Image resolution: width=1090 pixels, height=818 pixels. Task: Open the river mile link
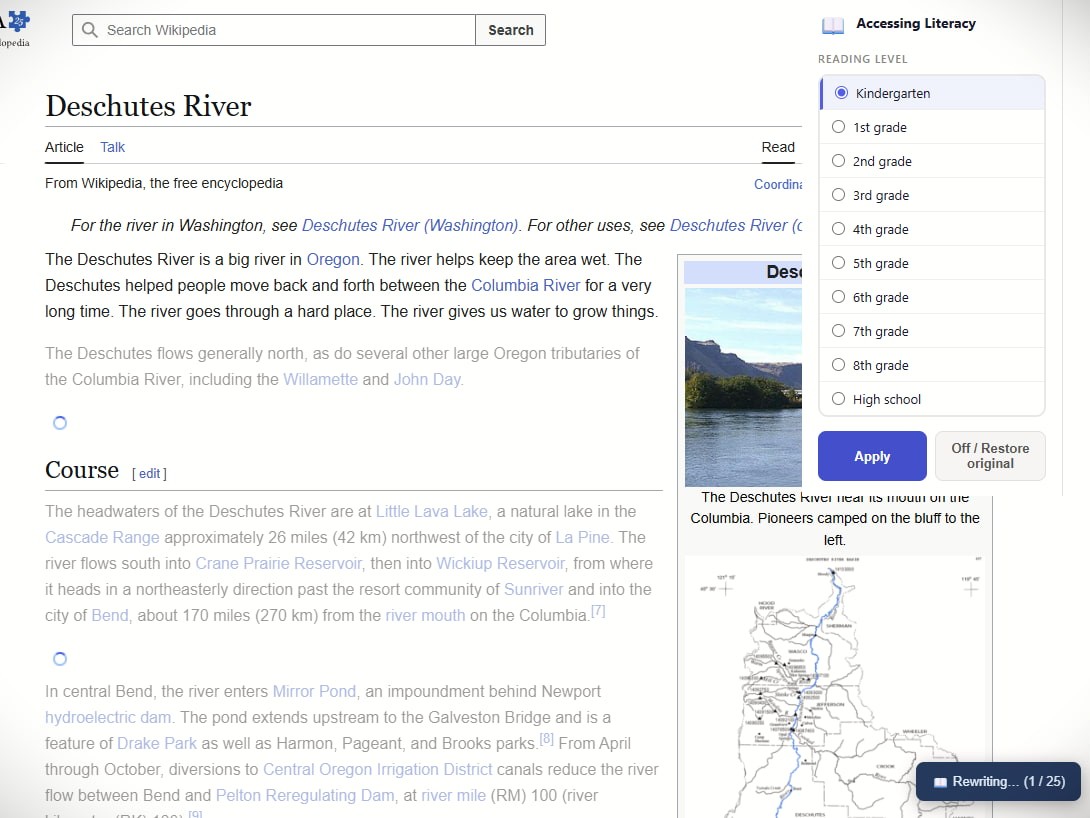tap(453, 796)
